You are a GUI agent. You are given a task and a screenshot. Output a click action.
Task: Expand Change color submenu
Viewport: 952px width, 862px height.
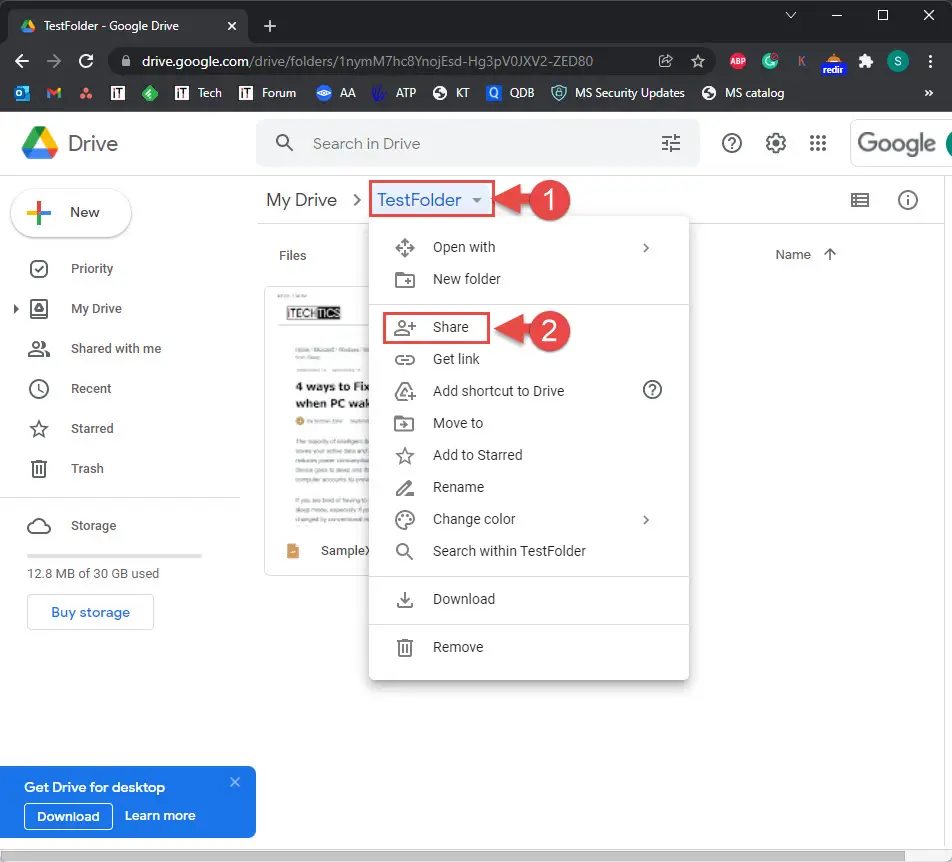click(646, 520)
